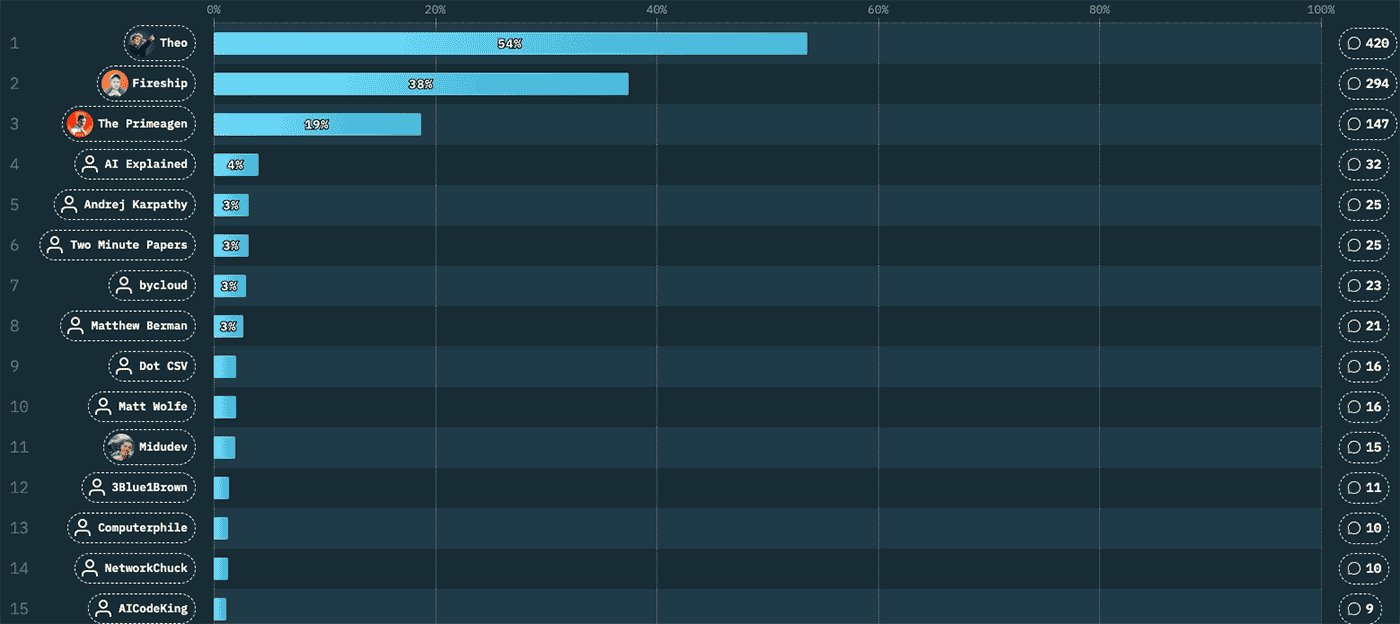Click the comment bubble icon showing 9
This screenshot has height=624, width=1400.
click(x=1354, y=608)
